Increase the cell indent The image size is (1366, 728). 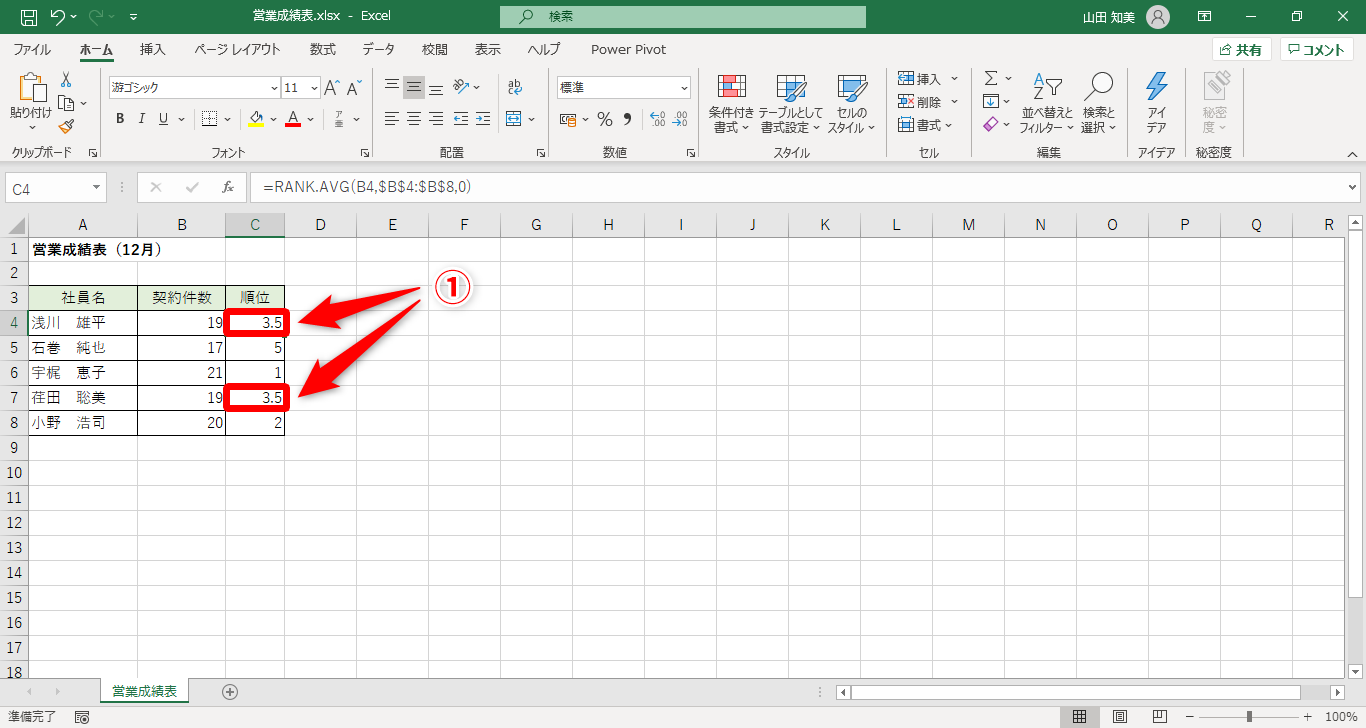(x=483, y=119)
